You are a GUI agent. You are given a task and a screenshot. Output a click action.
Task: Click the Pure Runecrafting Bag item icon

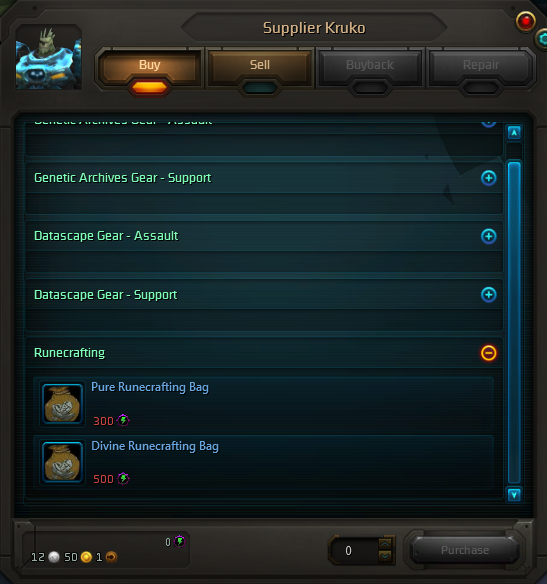point(62,404)
